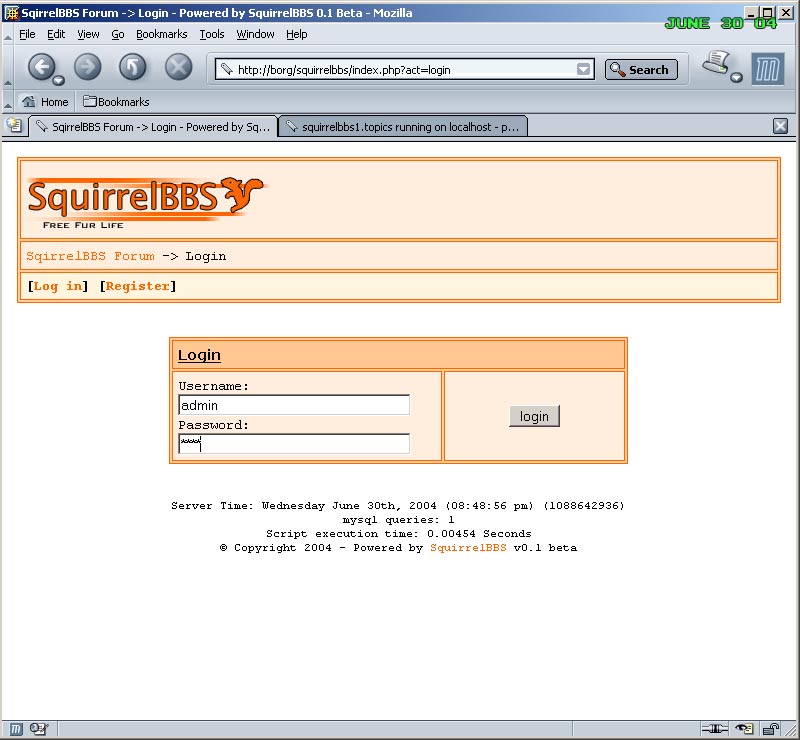Click the Navigator icon in the status bar
This screenshot has height=740, width=800.
click(16, 729)
